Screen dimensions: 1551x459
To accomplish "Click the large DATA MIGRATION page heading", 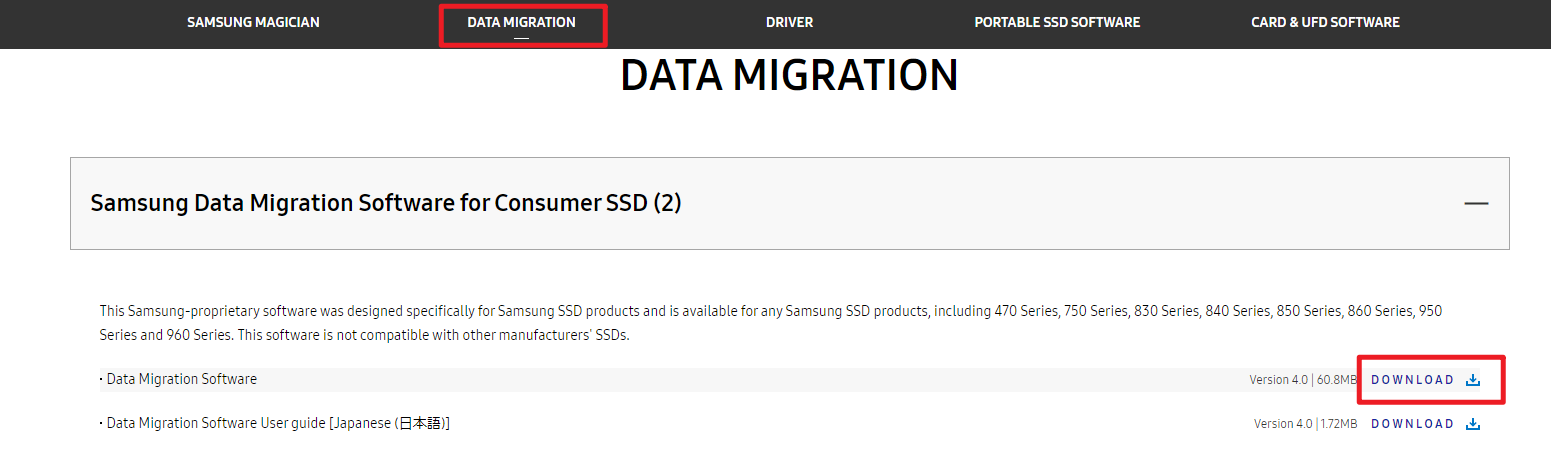I will 789,76.
